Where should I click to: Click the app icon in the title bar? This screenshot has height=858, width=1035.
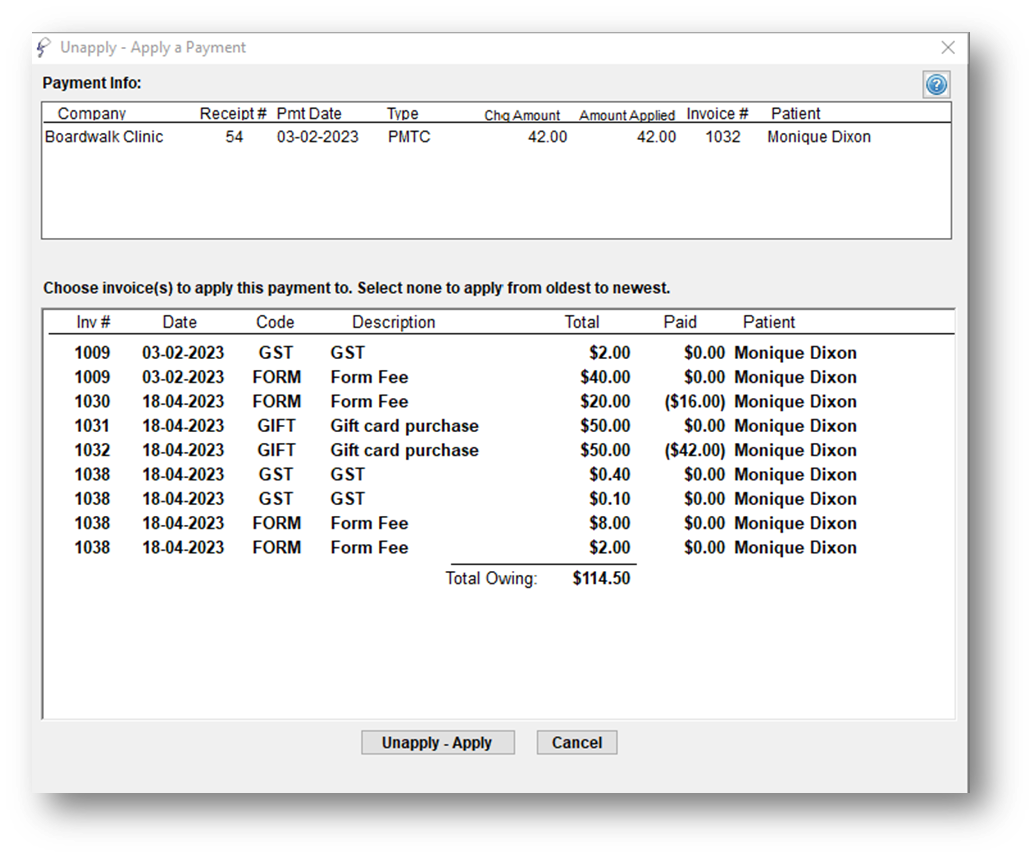point(44,48)
